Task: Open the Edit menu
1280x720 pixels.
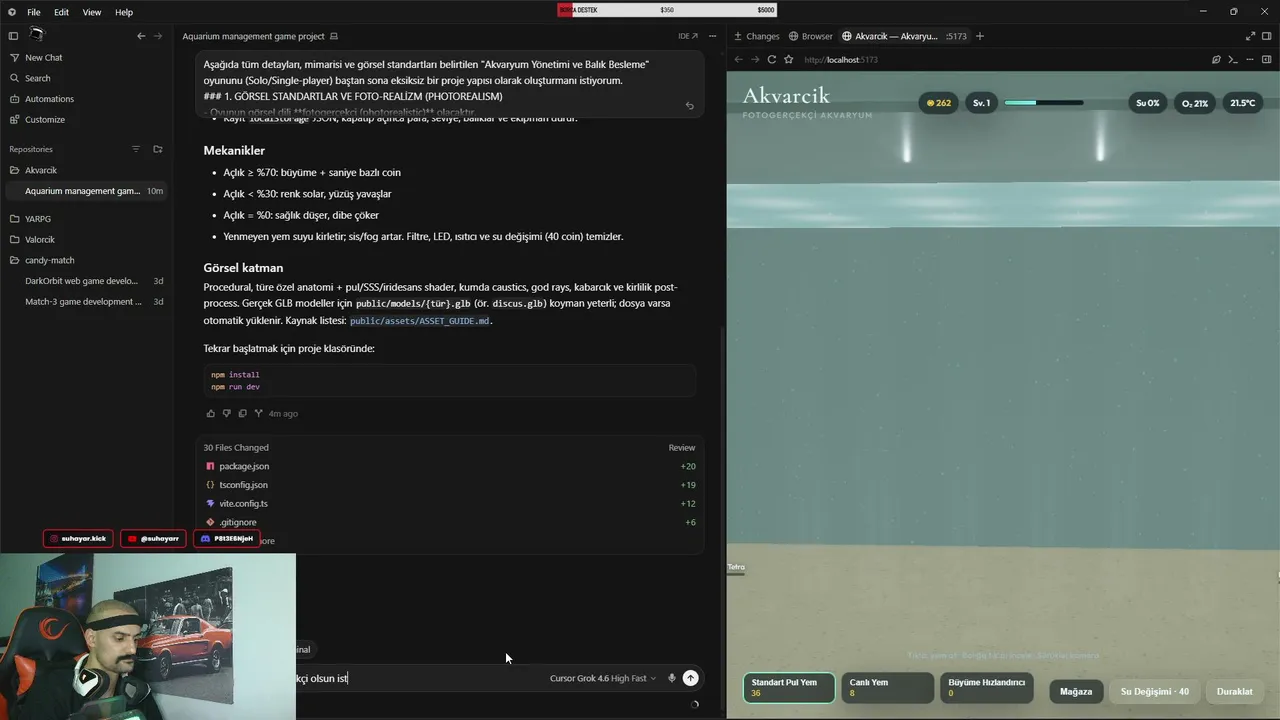Action: click(x=62, y=12)
